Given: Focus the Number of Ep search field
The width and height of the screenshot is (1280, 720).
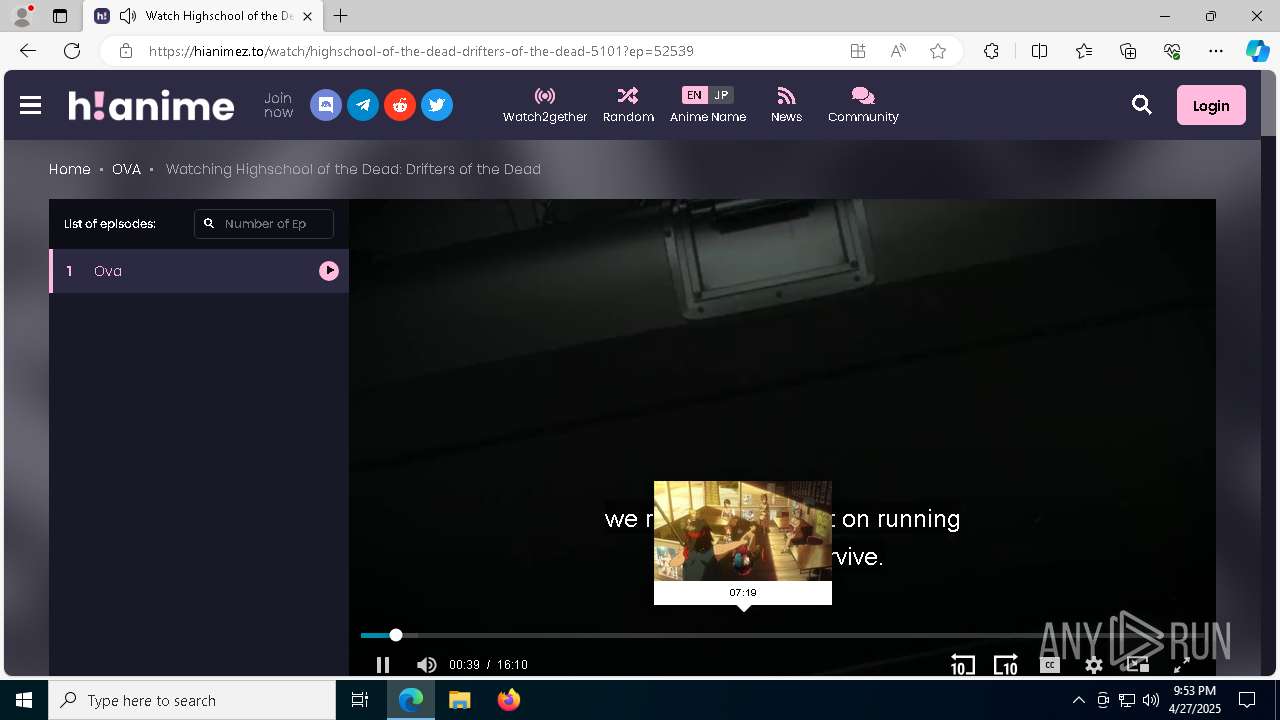Looking at the screenshot, I should 264,224.
